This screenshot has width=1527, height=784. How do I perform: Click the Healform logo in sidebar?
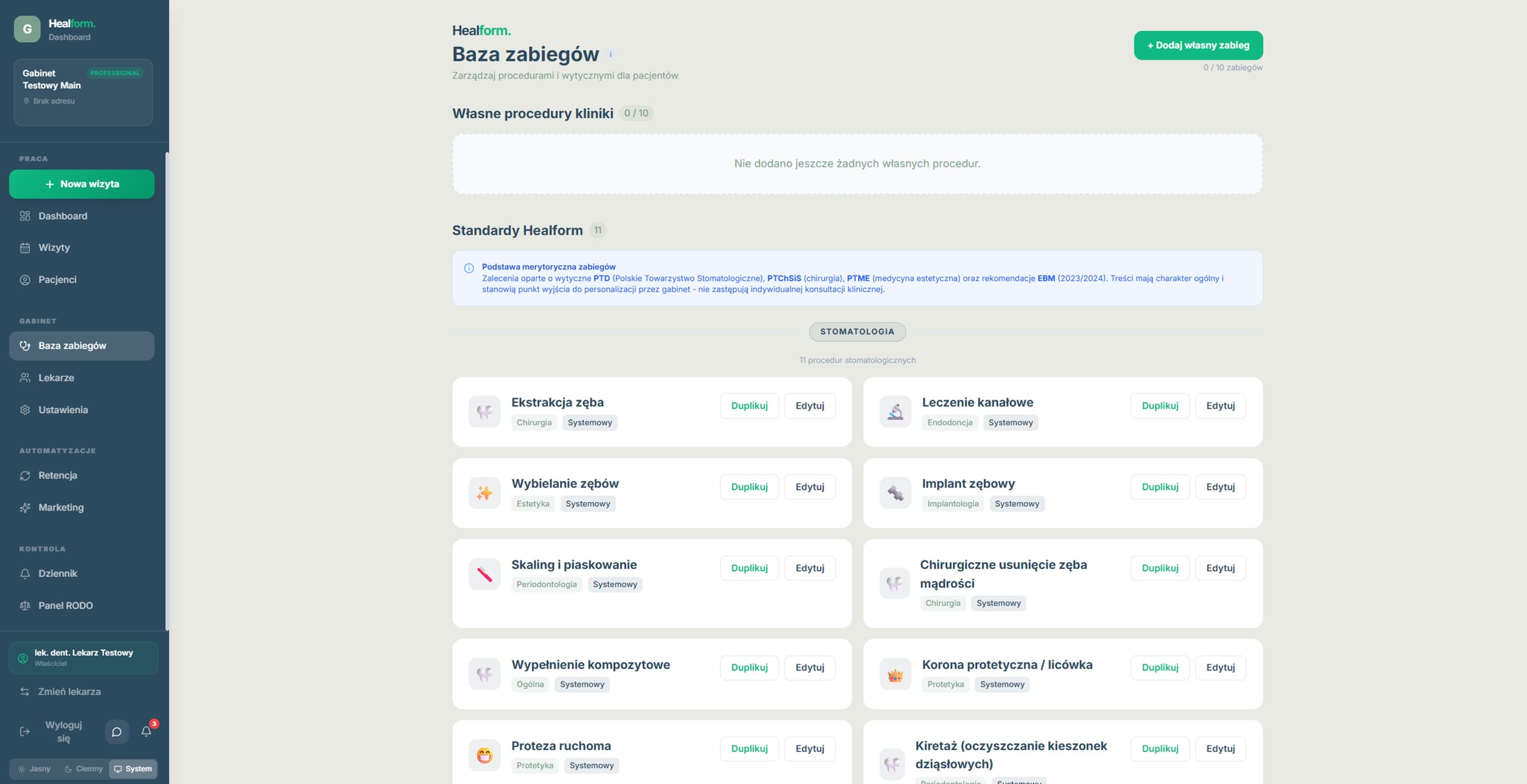pyautogui.click(x=72, y=24)
